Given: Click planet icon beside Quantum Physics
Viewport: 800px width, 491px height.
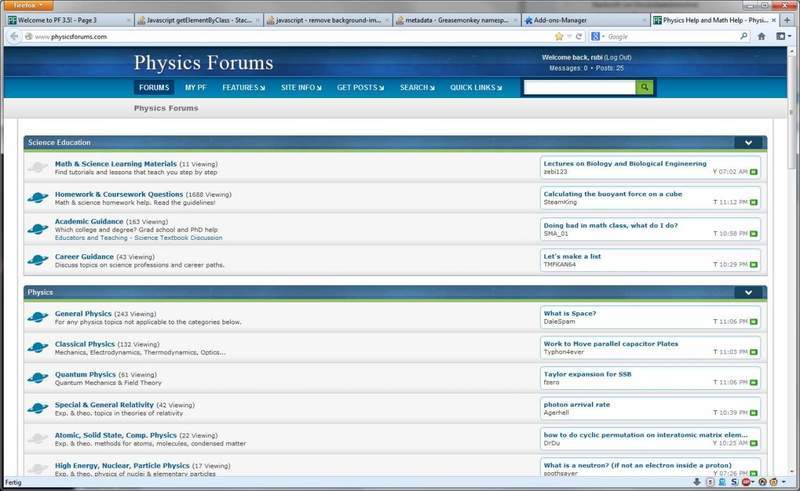Looking at the screenshot, I should [38, 378].
